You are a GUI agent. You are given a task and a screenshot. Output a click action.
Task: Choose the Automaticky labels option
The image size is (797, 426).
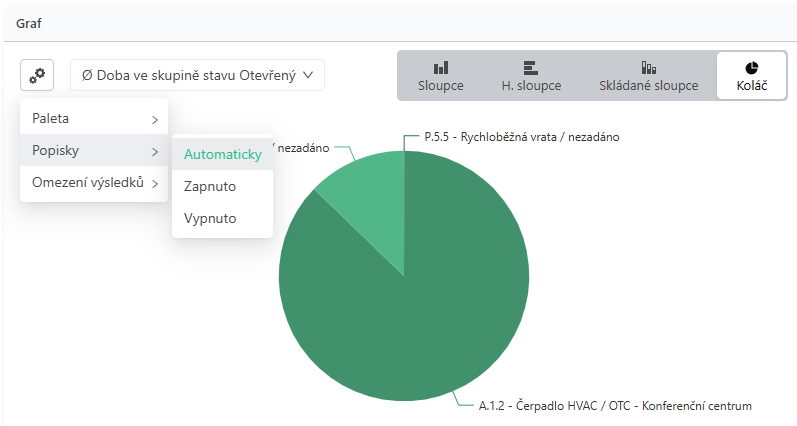click(x=223, y=154)
